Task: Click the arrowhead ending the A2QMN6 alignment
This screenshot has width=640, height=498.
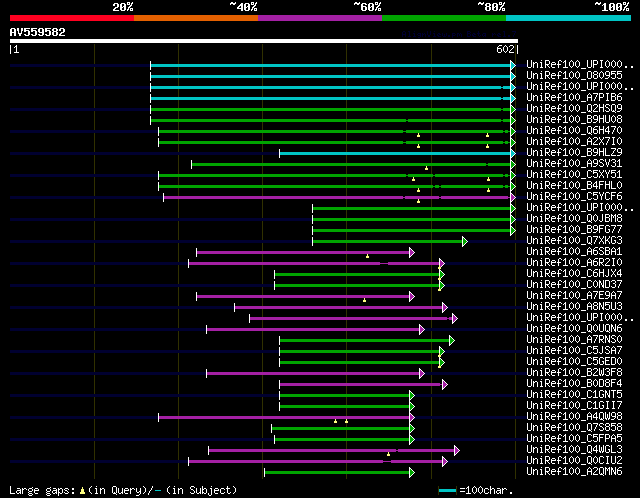Action: [x=412, y=473]
